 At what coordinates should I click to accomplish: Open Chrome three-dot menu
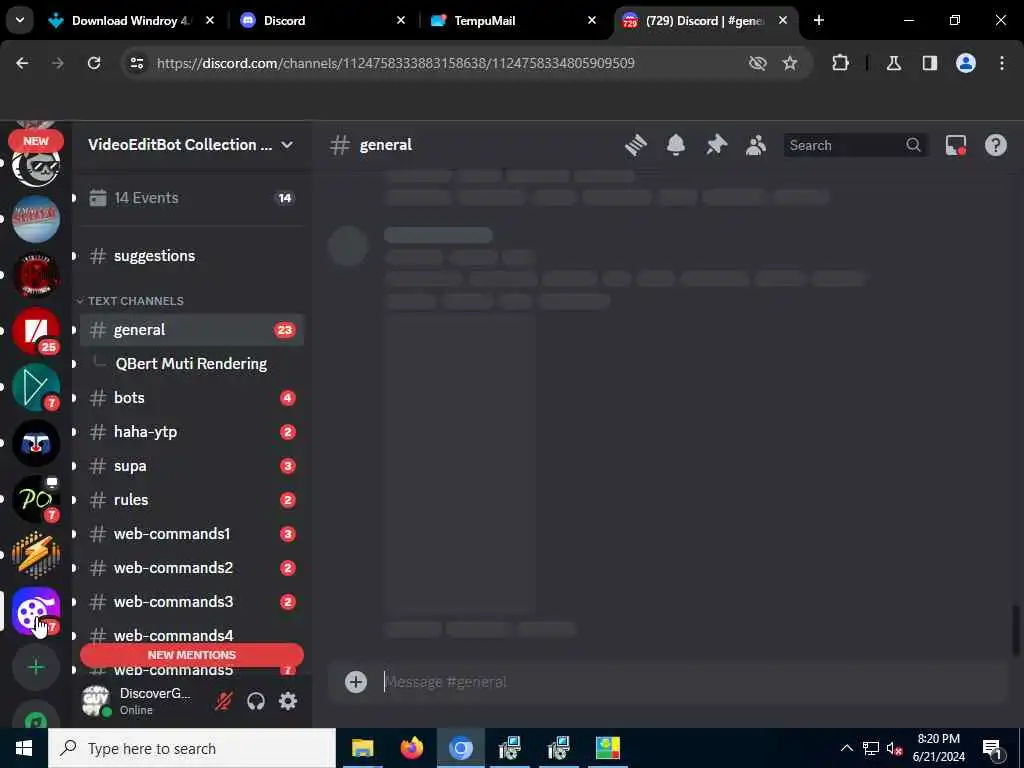[x=1002, y=63]
